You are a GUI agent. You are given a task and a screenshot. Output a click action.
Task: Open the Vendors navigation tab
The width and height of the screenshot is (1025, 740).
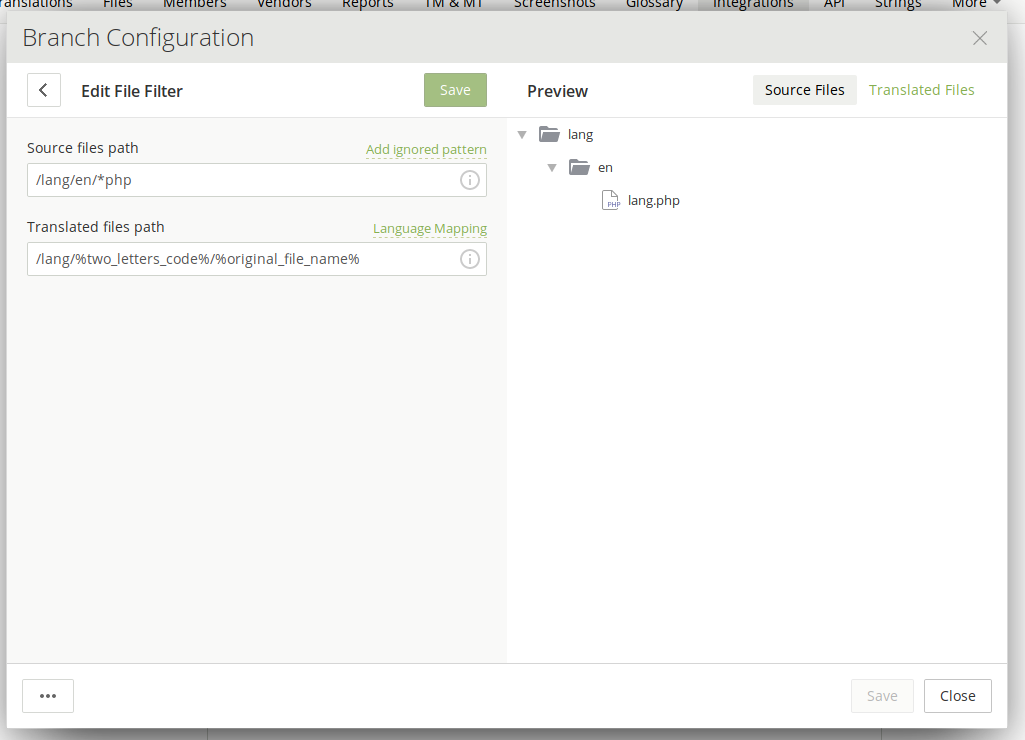284,4
